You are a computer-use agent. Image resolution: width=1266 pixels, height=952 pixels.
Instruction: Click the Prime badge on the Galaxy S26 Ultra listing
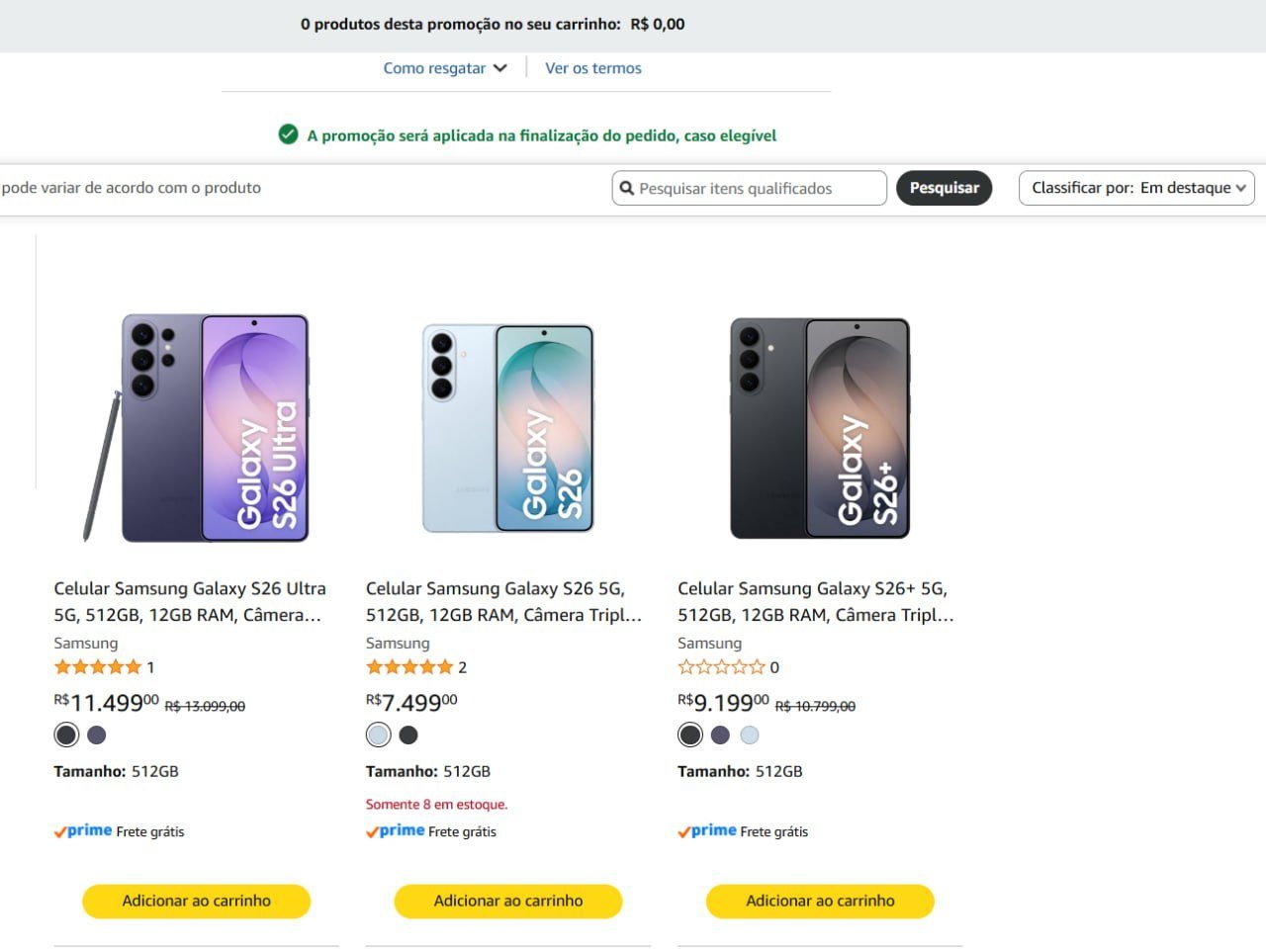[83, 830]
